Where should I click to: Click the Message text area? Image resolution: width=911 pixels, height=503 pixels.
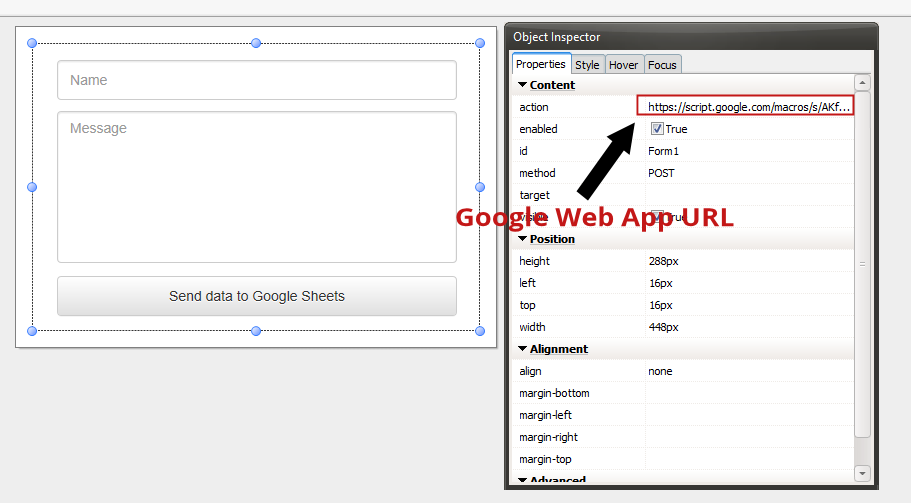coord(257,187)
